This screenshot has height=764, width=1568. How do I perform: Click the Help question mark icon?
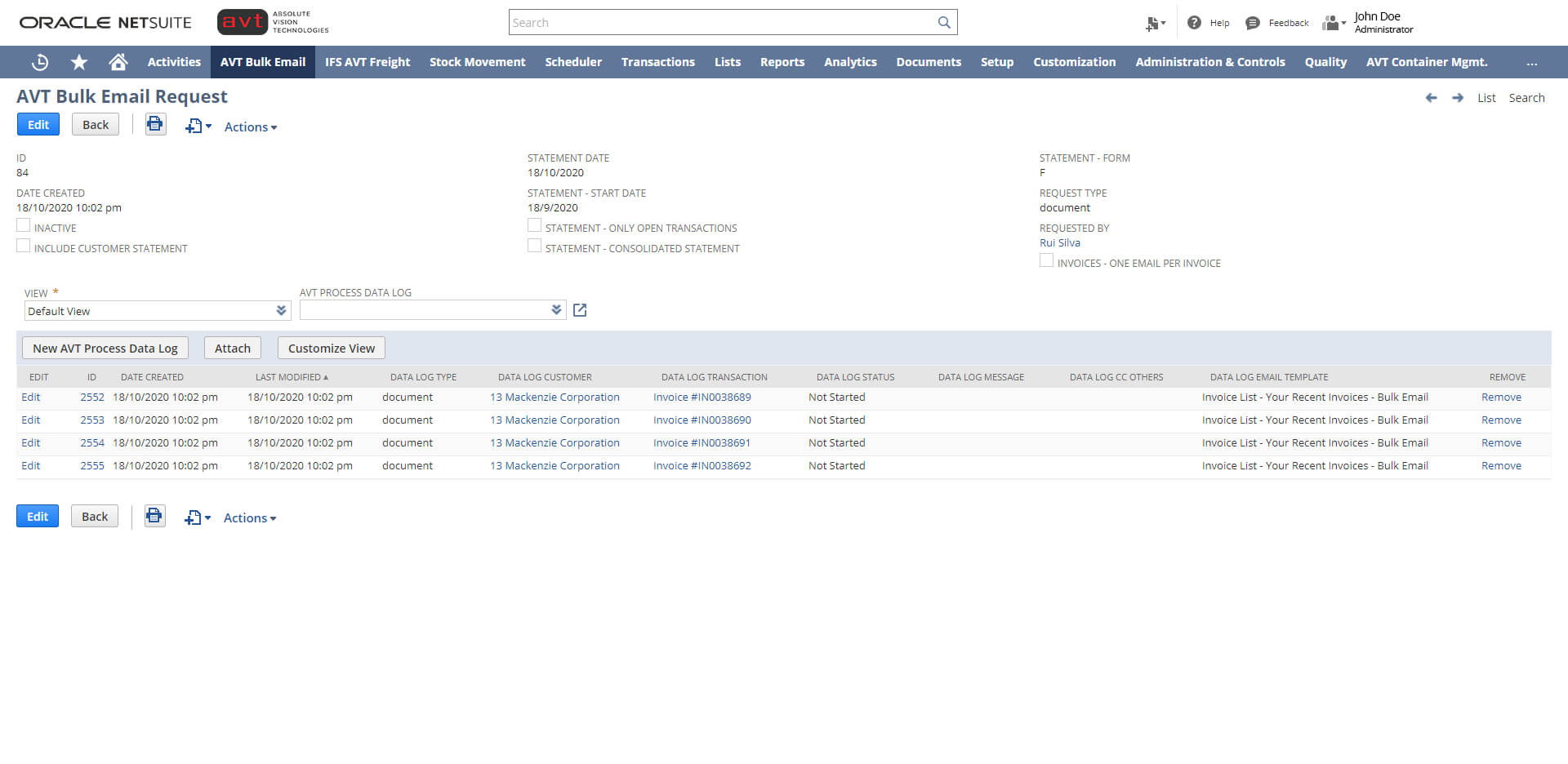pos(1194,22)
